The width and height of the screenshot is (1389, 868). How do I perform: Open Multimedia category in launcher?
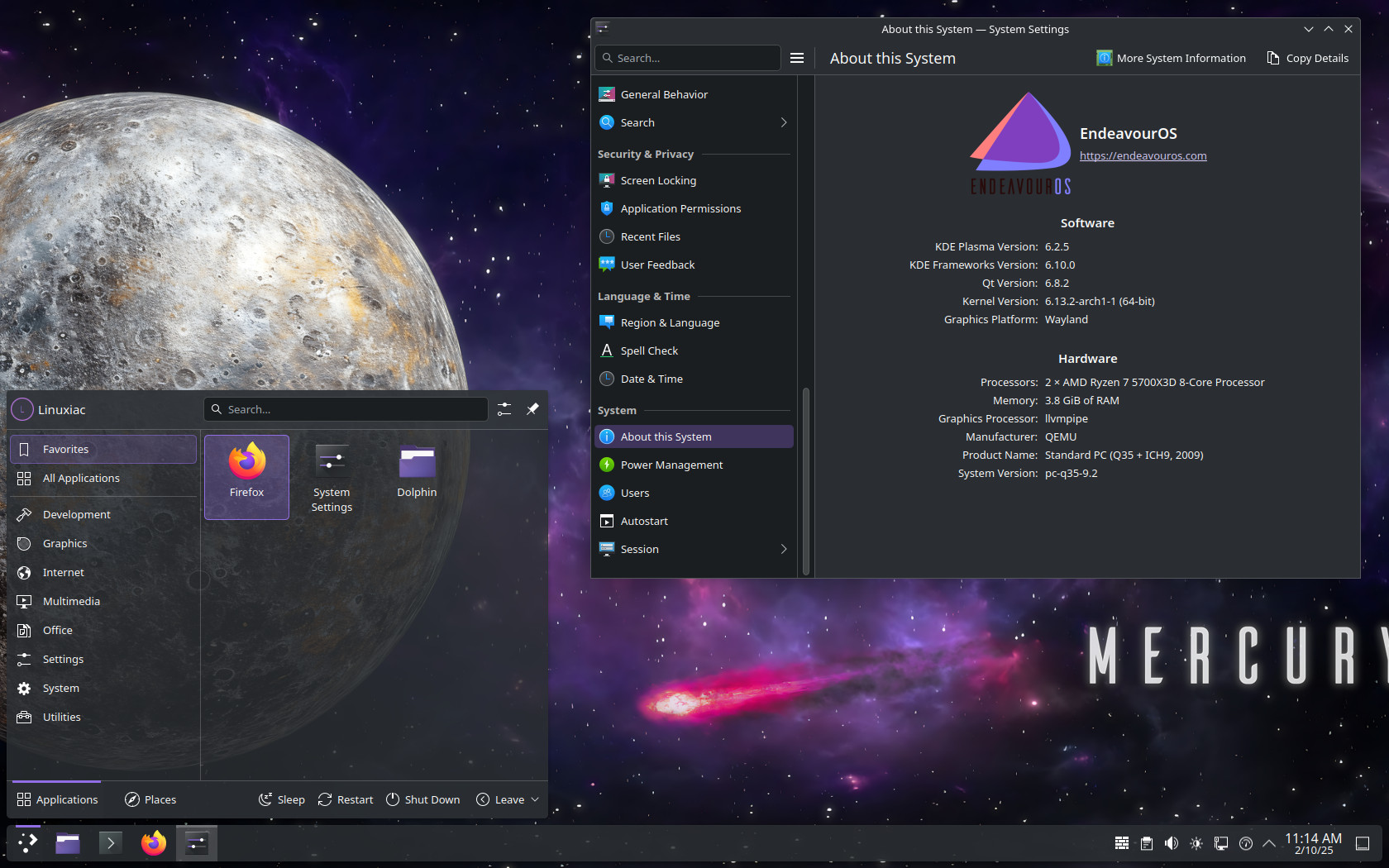pyautogui.click(x=103, y=601)
